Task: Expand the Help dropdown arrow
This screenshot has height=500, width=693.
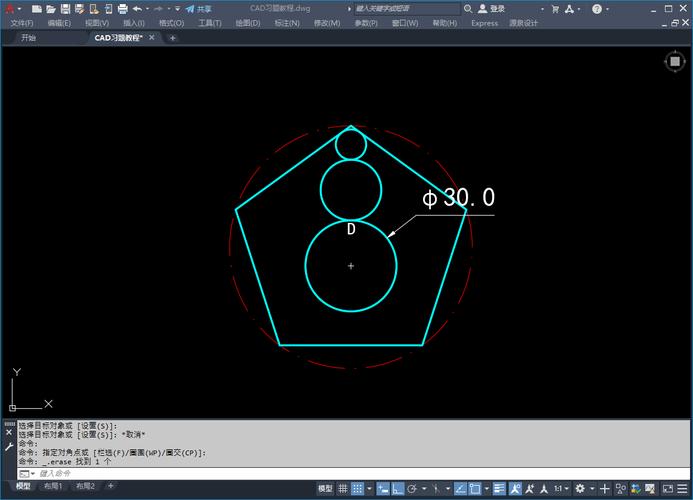Action: click(607, 9)
